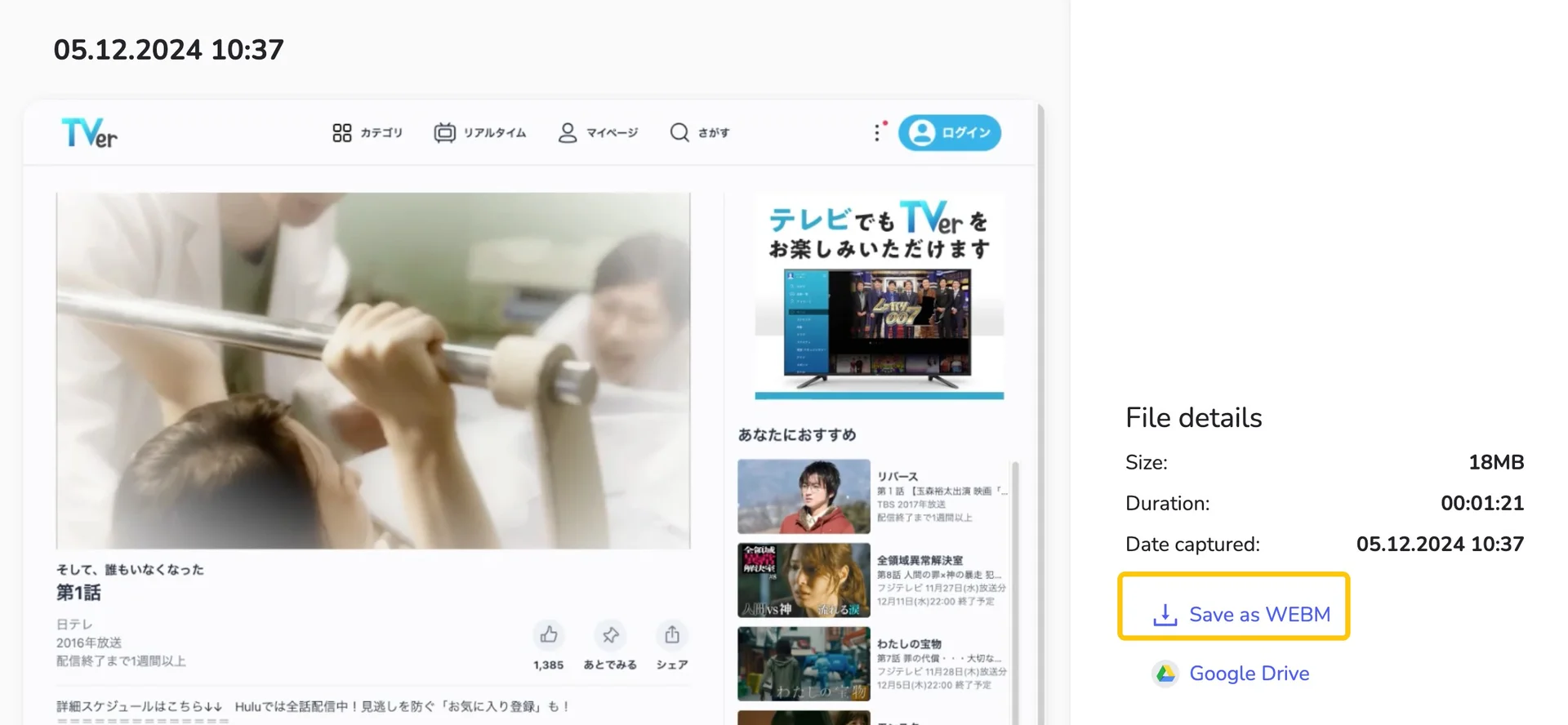Click the カテゴリ menu label

(381, 132)
